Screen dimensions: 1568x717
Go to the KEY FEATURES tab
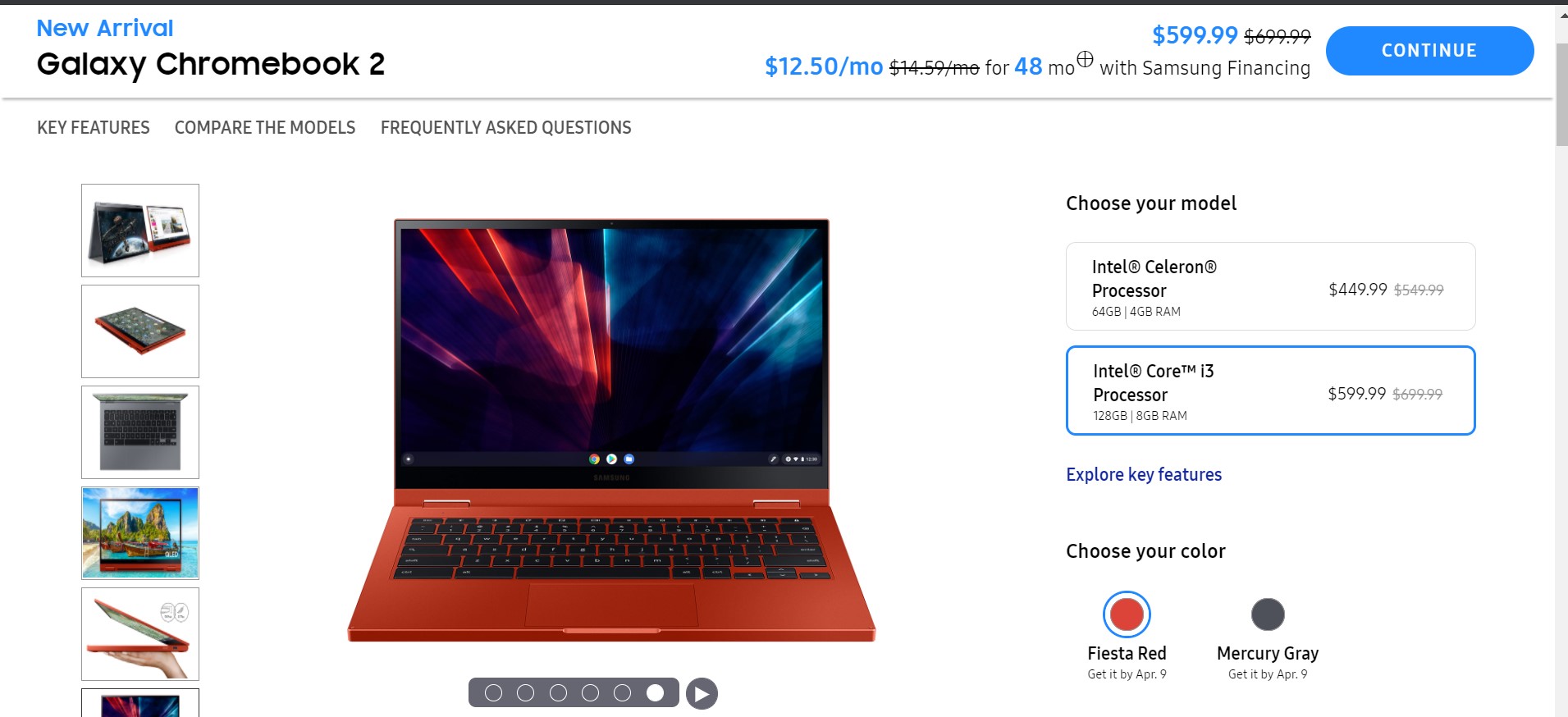pyautogui.click(x=94, y=127)
